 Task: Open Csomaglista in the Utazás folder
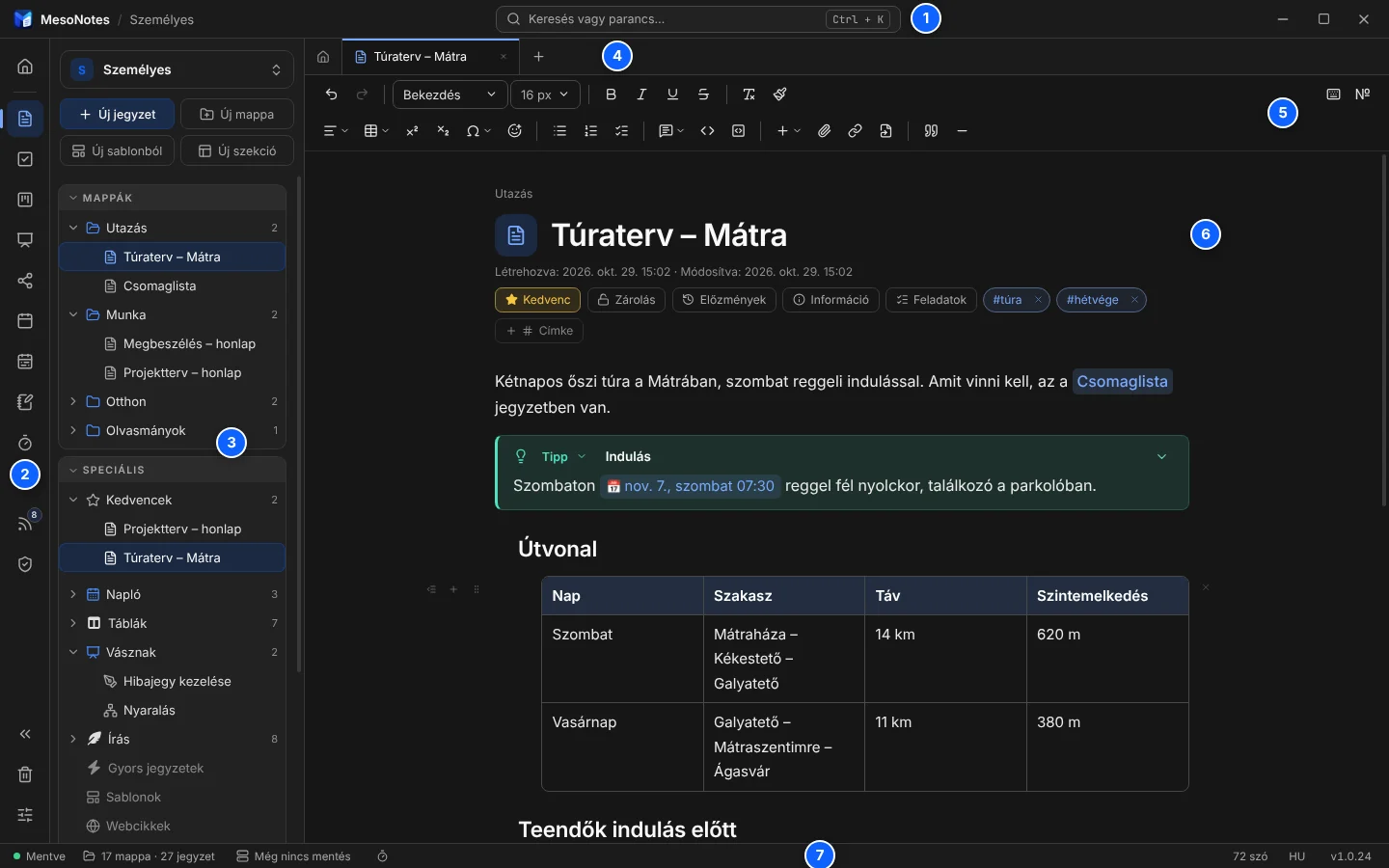coord(173,285)
